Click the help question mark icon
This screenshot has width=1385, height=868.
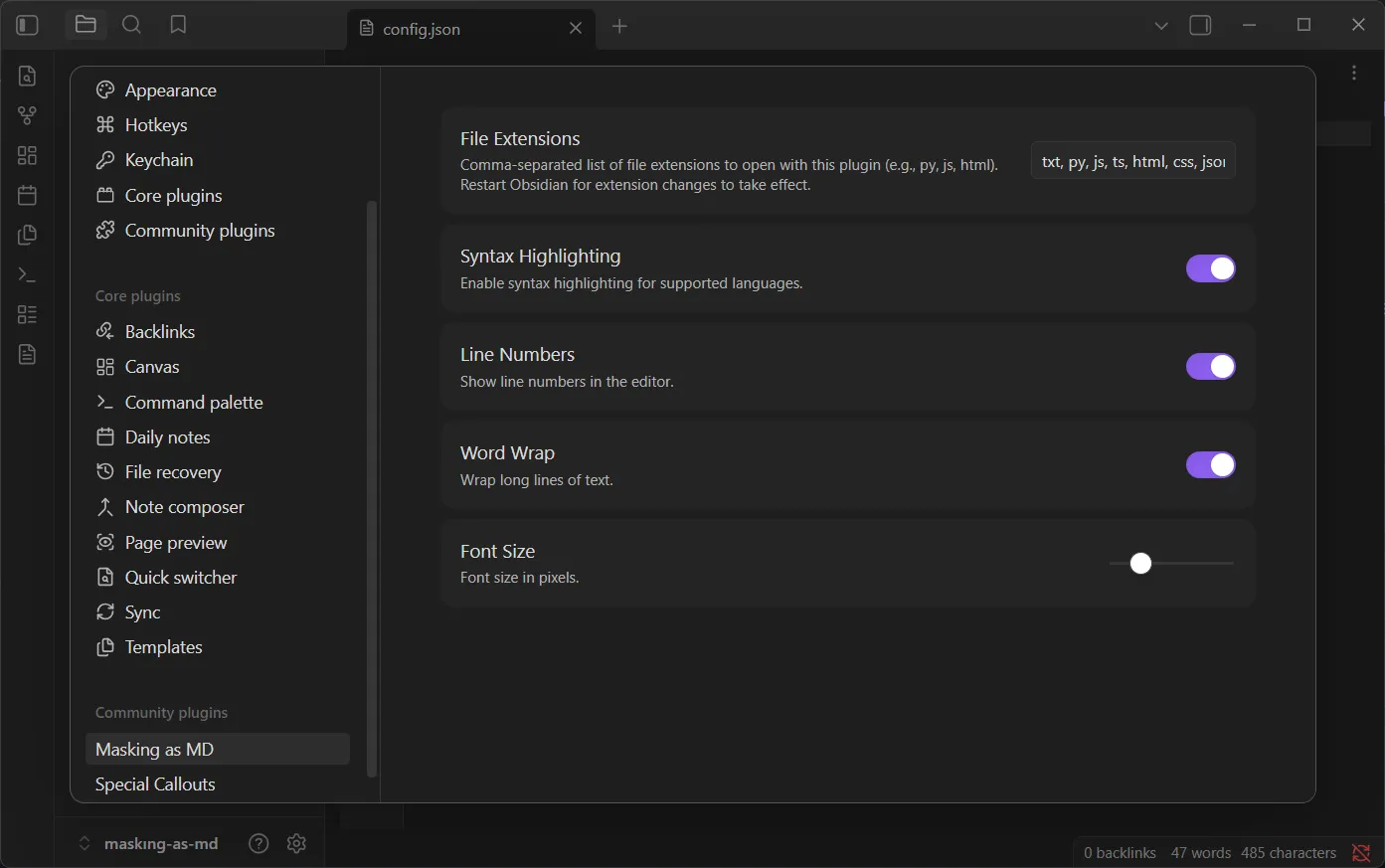point(259,843)
